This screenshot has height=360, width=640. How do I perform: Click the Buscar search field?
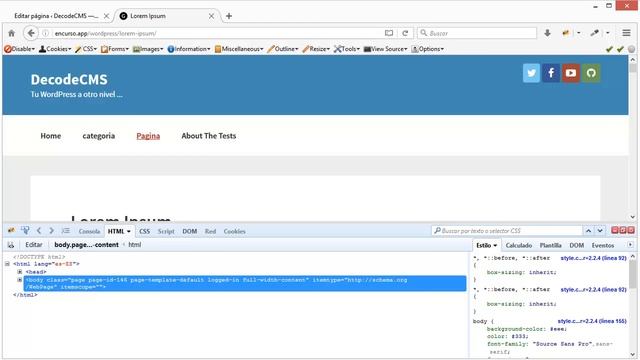point(477,33)
